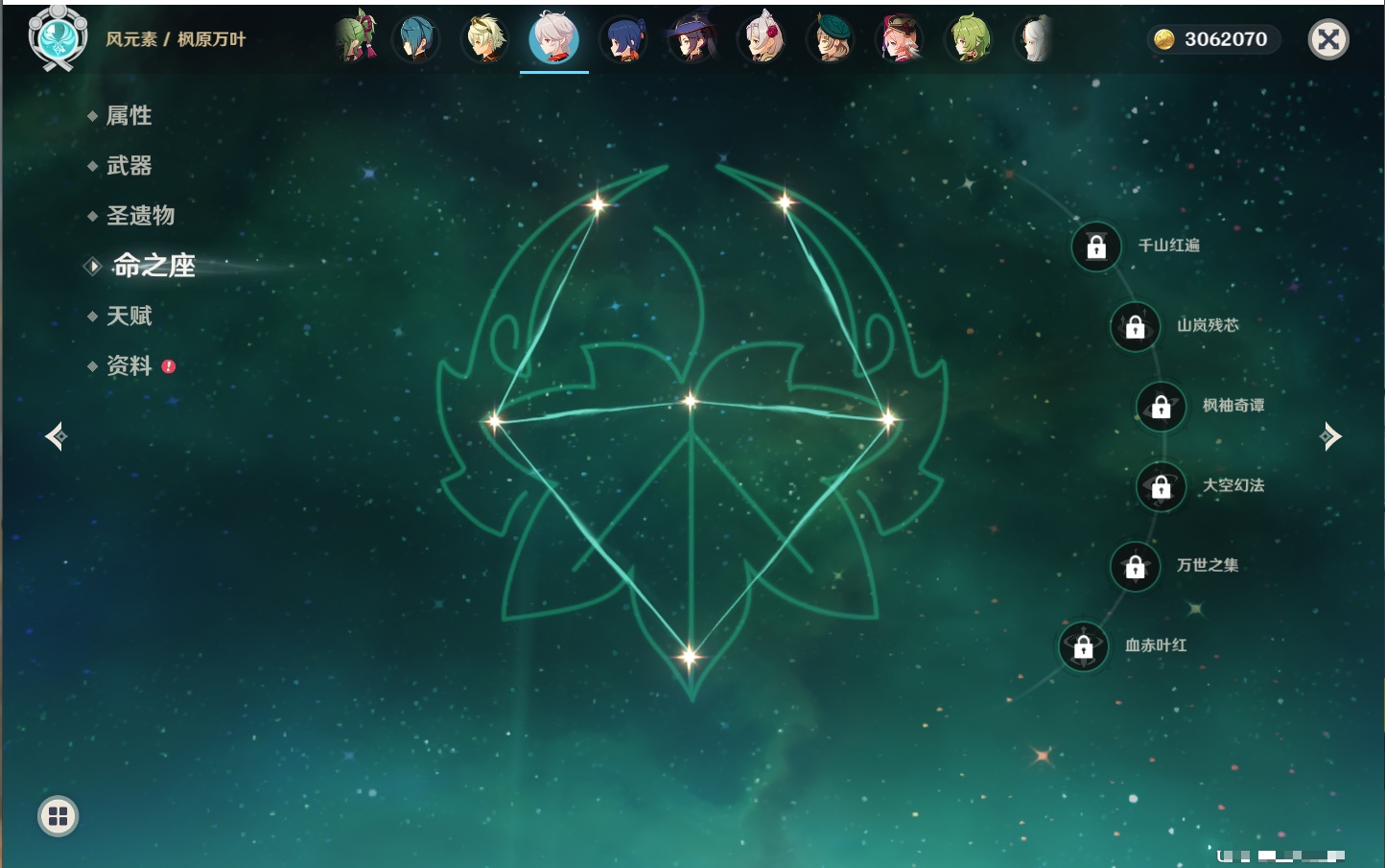Select the teal-haired character portrait
1385x868 pixels.
(416, 39)
